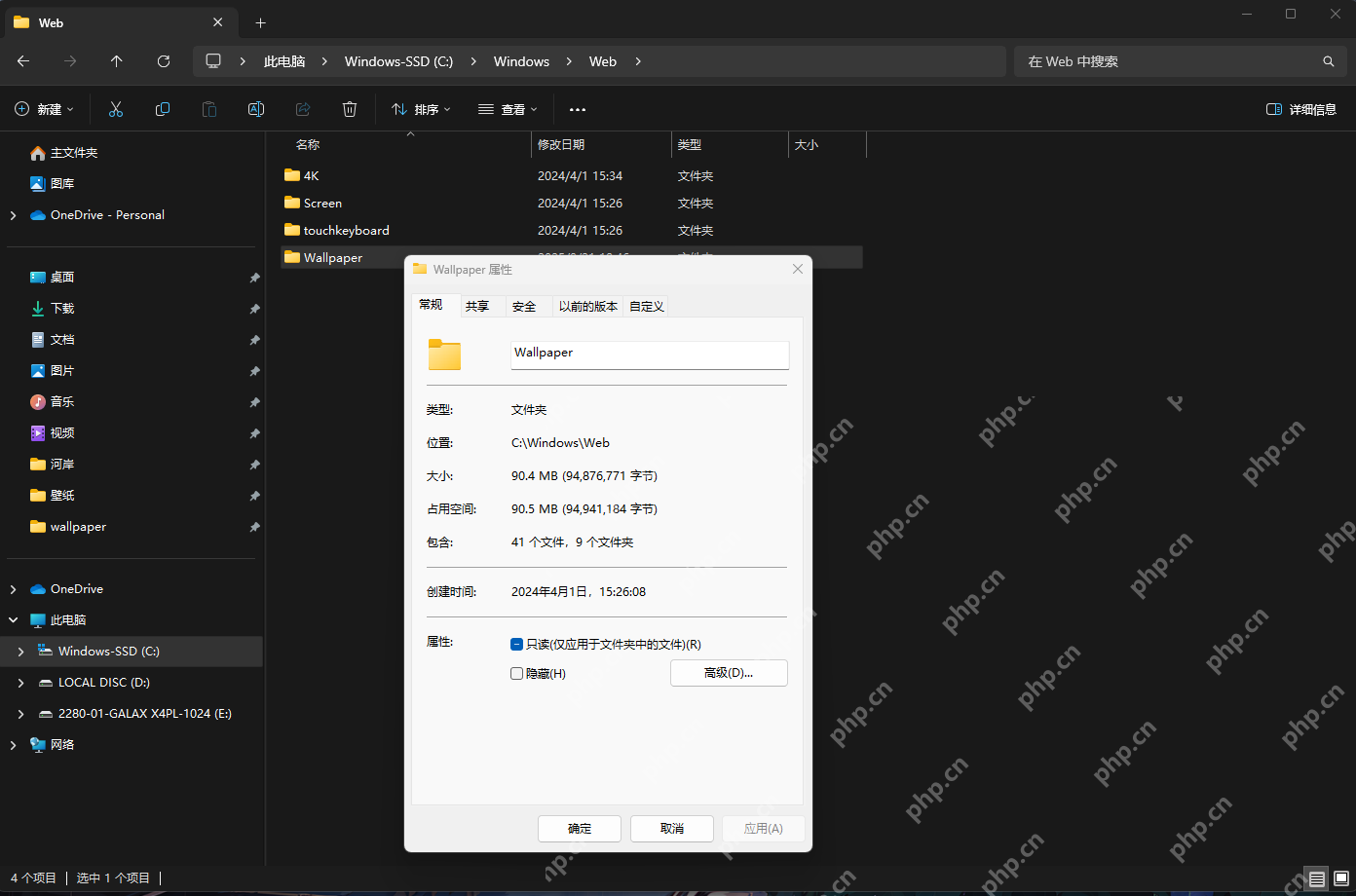
Task: Click the Delete trash can icon
Action: (350, 109)
